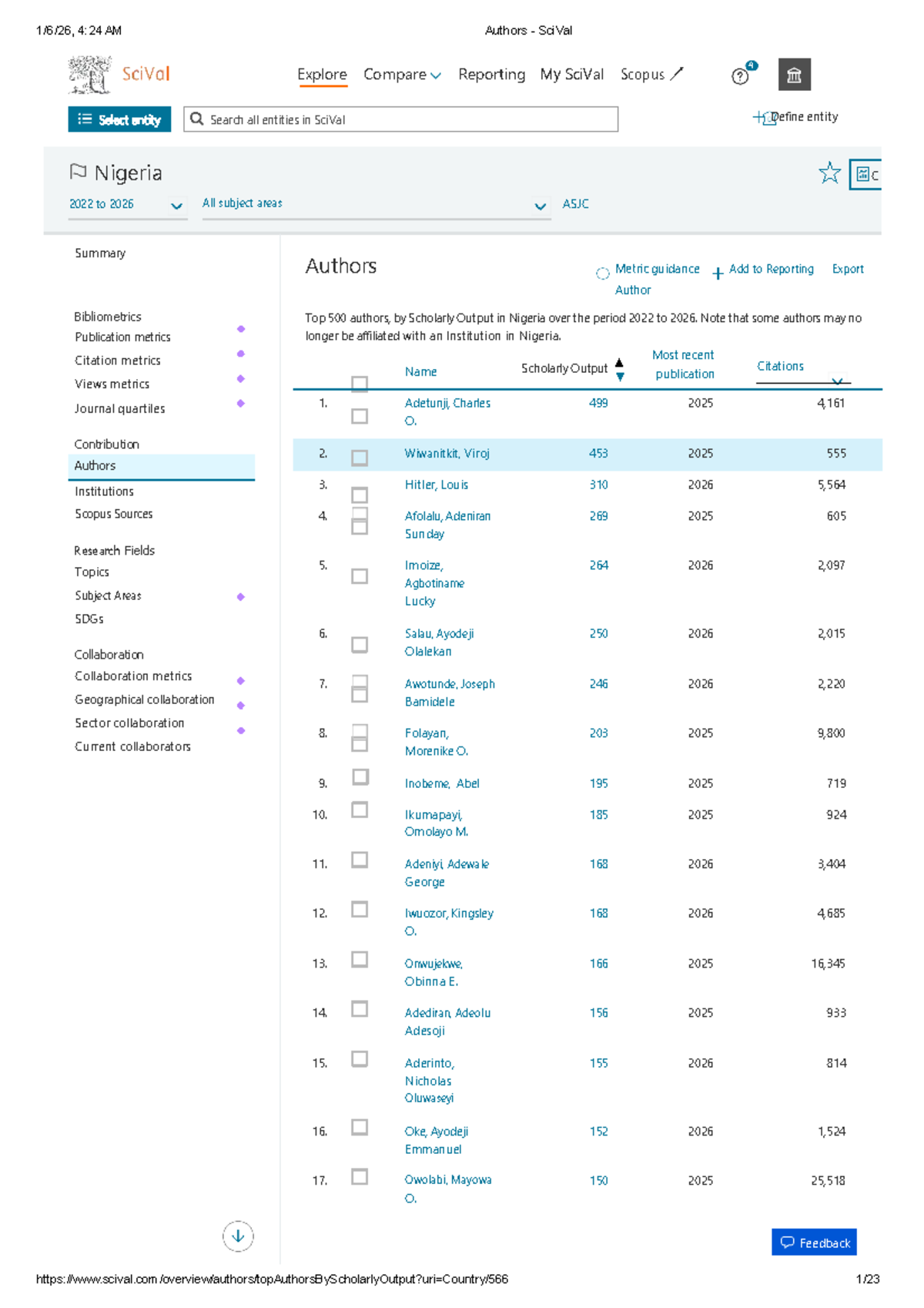Viewport: 924px width, 1308px height.
Task: Check the box for Wiwanitkit, Viroj
Action: click(359, 458)
